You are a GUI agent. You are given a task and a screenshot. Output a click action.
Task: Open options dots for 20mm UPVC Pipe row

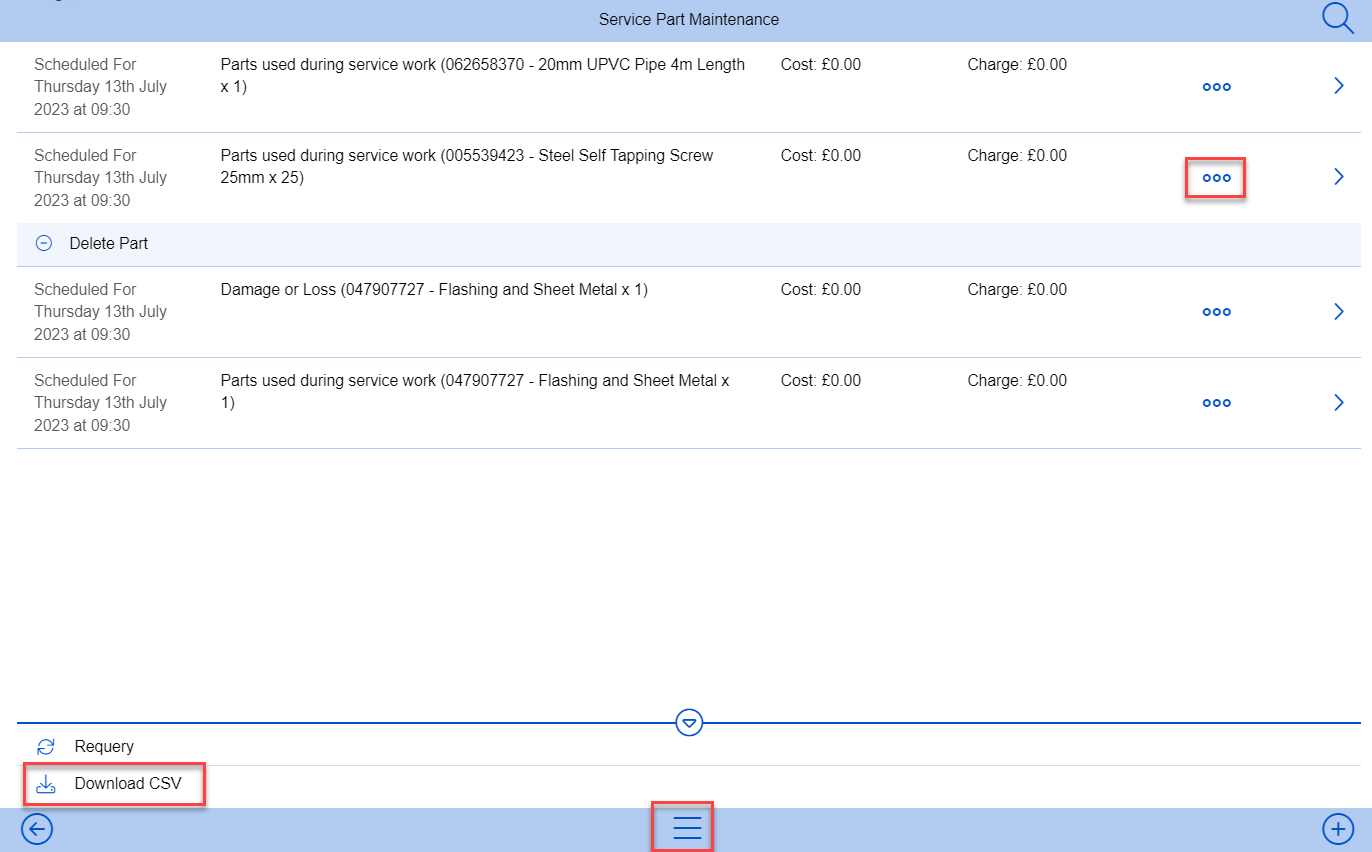(x=1216, y=87)
